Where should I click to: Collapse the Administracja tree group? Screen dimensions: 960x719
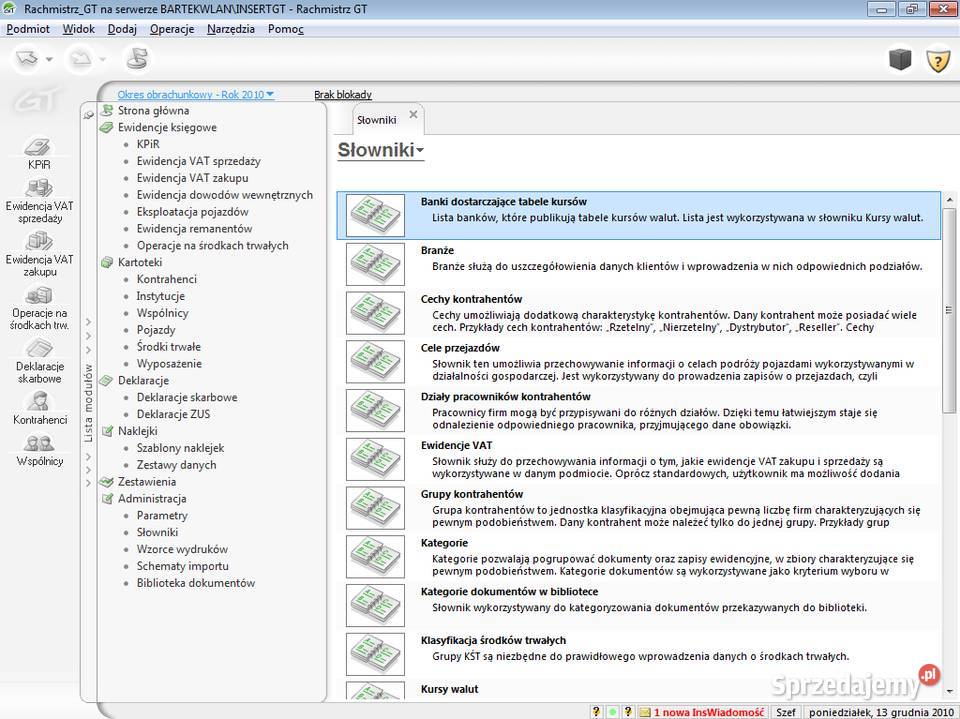pyautogui.click(x=107, y=499)
